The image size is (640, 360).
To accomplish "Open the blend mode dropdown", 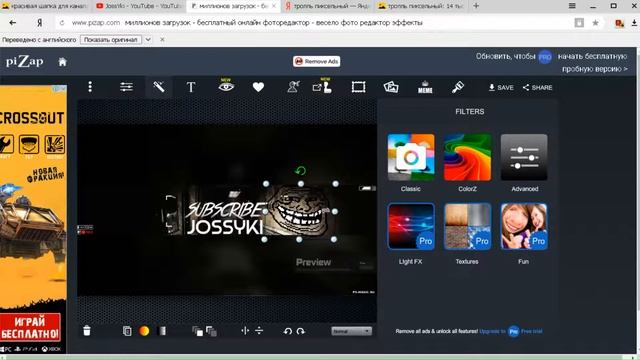I will point(351,331).
